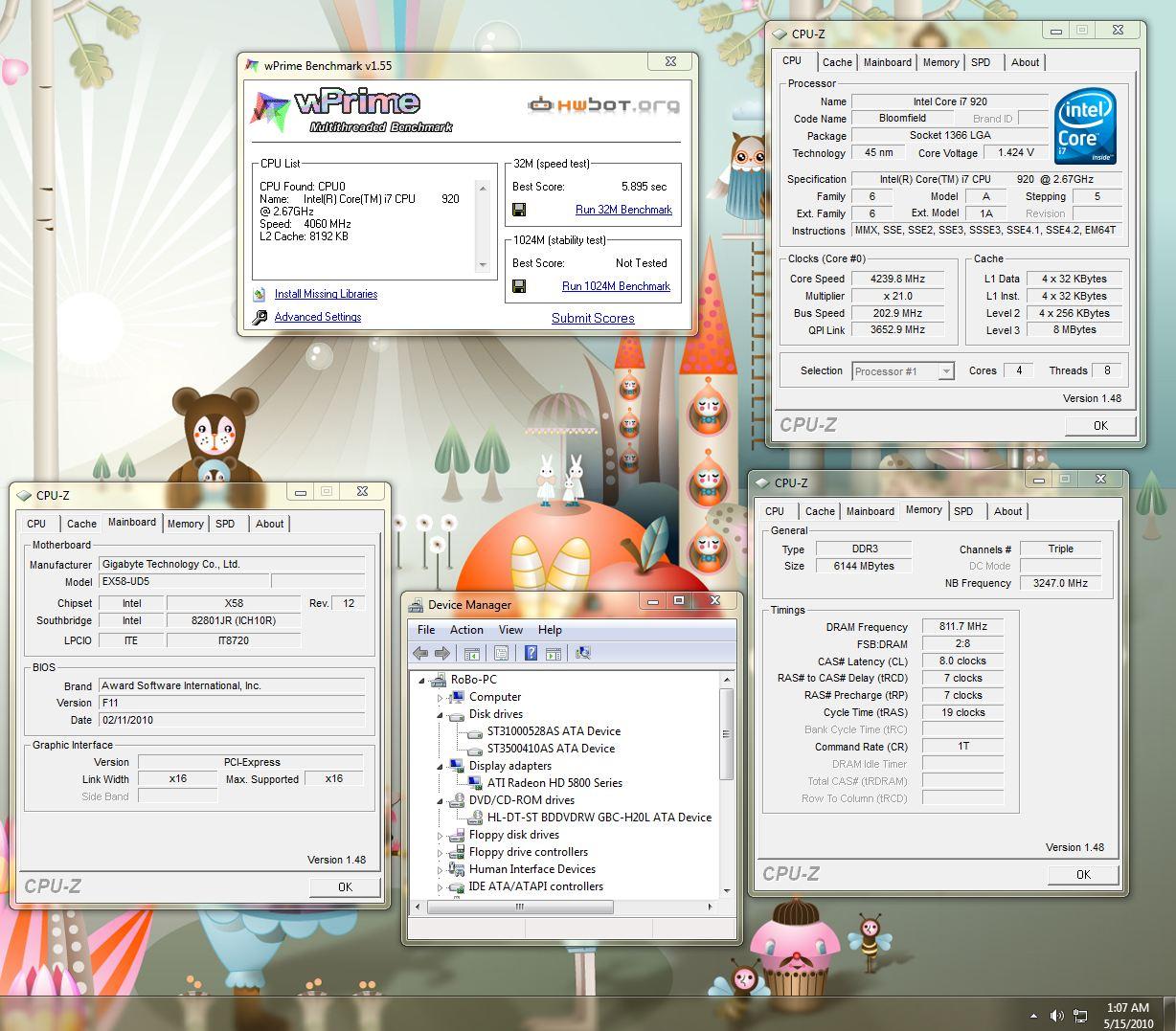Click the Core Speed 4239.8 MHz value
This screenshot has width=1176, height=1031.
click(897, 279)
